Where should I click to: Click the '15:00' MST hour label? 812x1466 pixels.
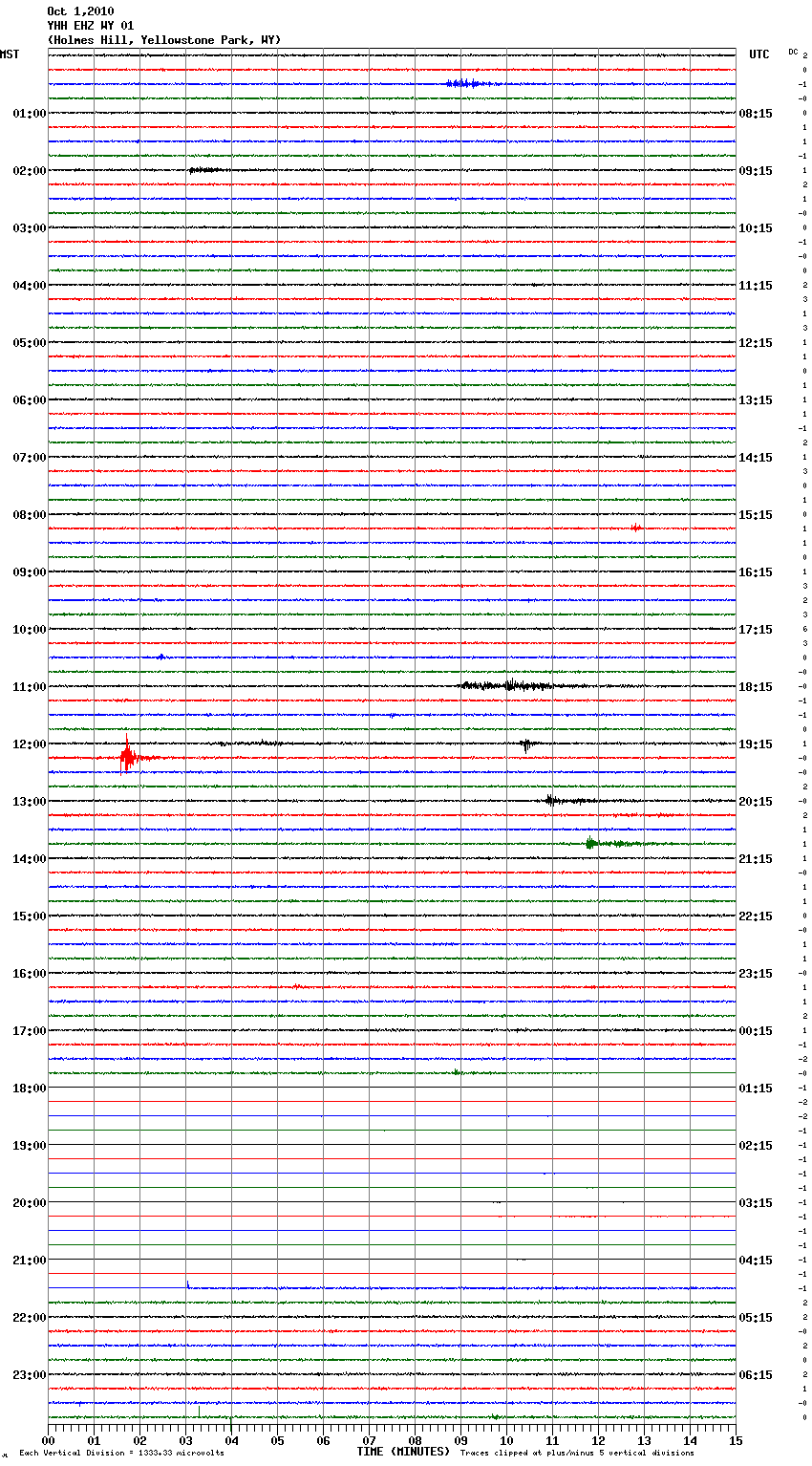pyautogui.click(x=29, y=916)
